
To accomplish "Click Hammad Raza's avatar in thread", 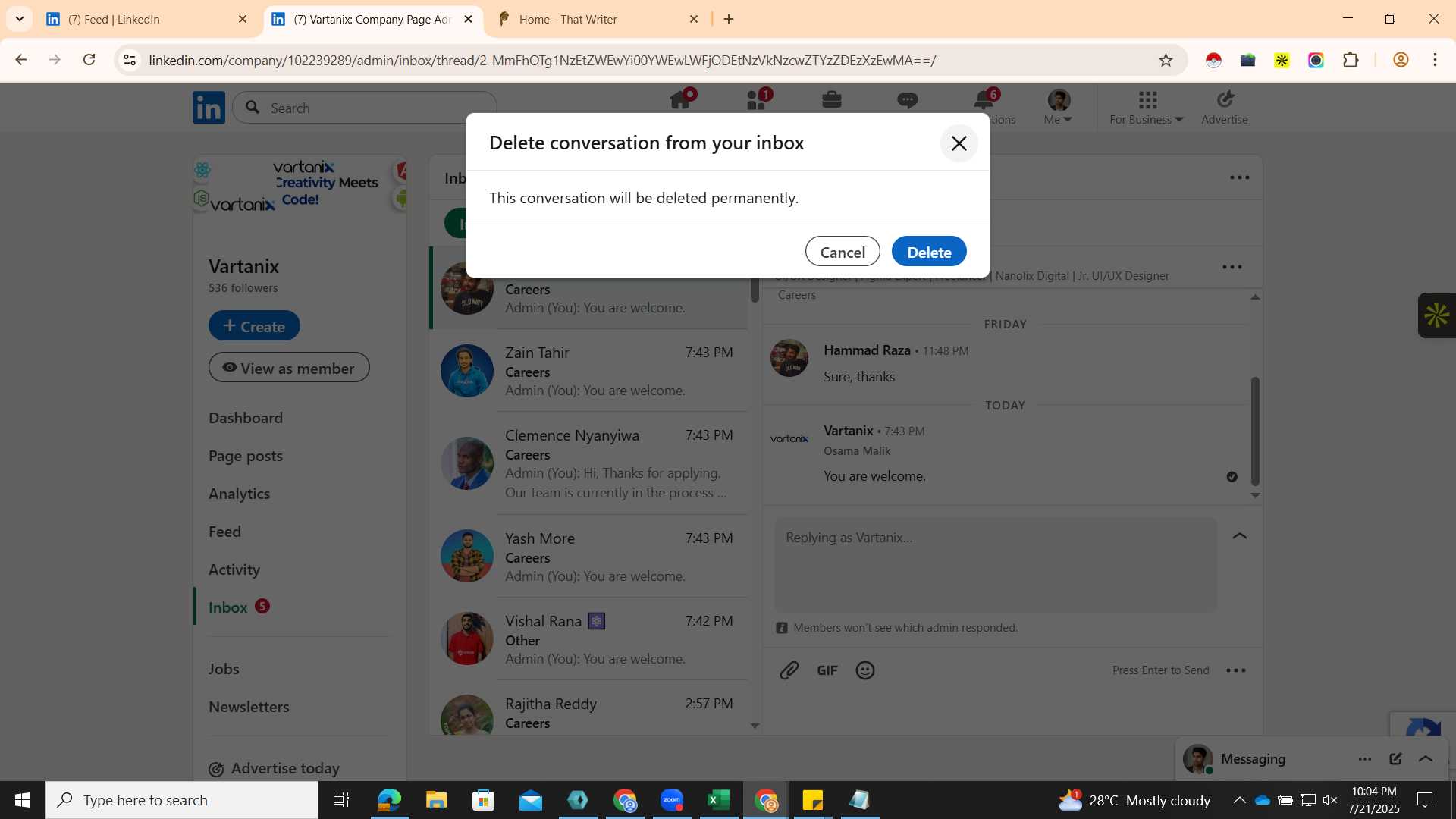I will point(789,358).
